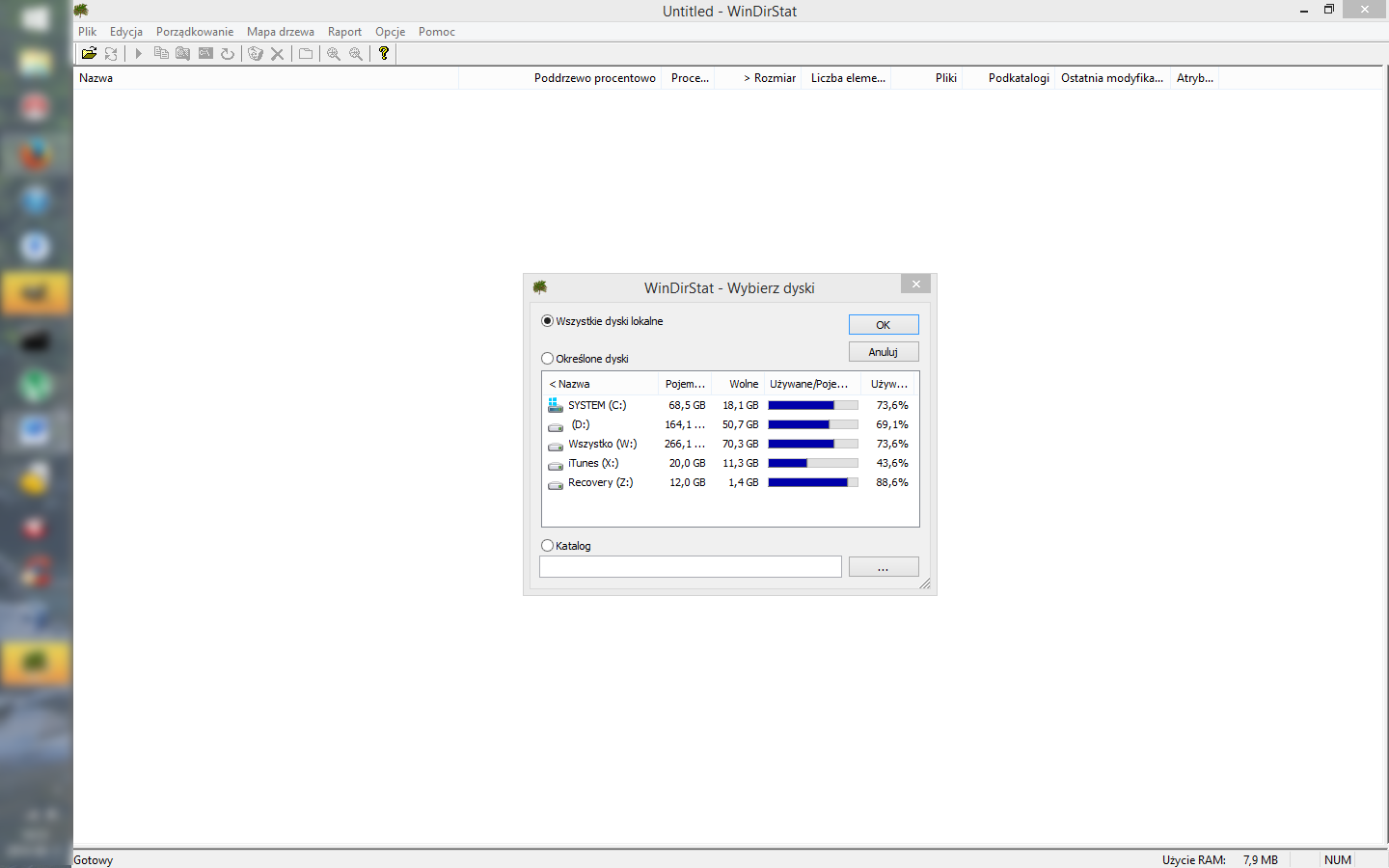This screenshot has height=868, width=1389.
Task: Click the 'Atryb...' column header
Action: 1195,78
